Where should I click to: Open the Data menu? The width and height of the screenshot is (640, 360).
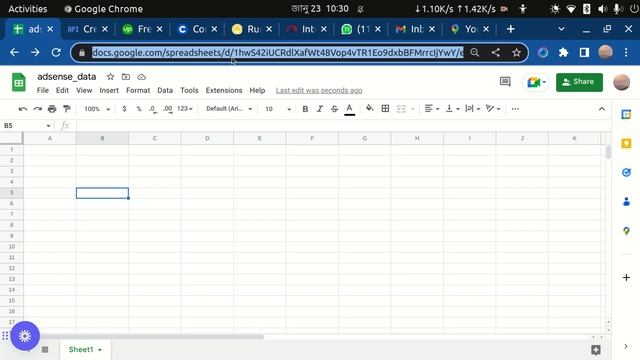pos(165,90)
